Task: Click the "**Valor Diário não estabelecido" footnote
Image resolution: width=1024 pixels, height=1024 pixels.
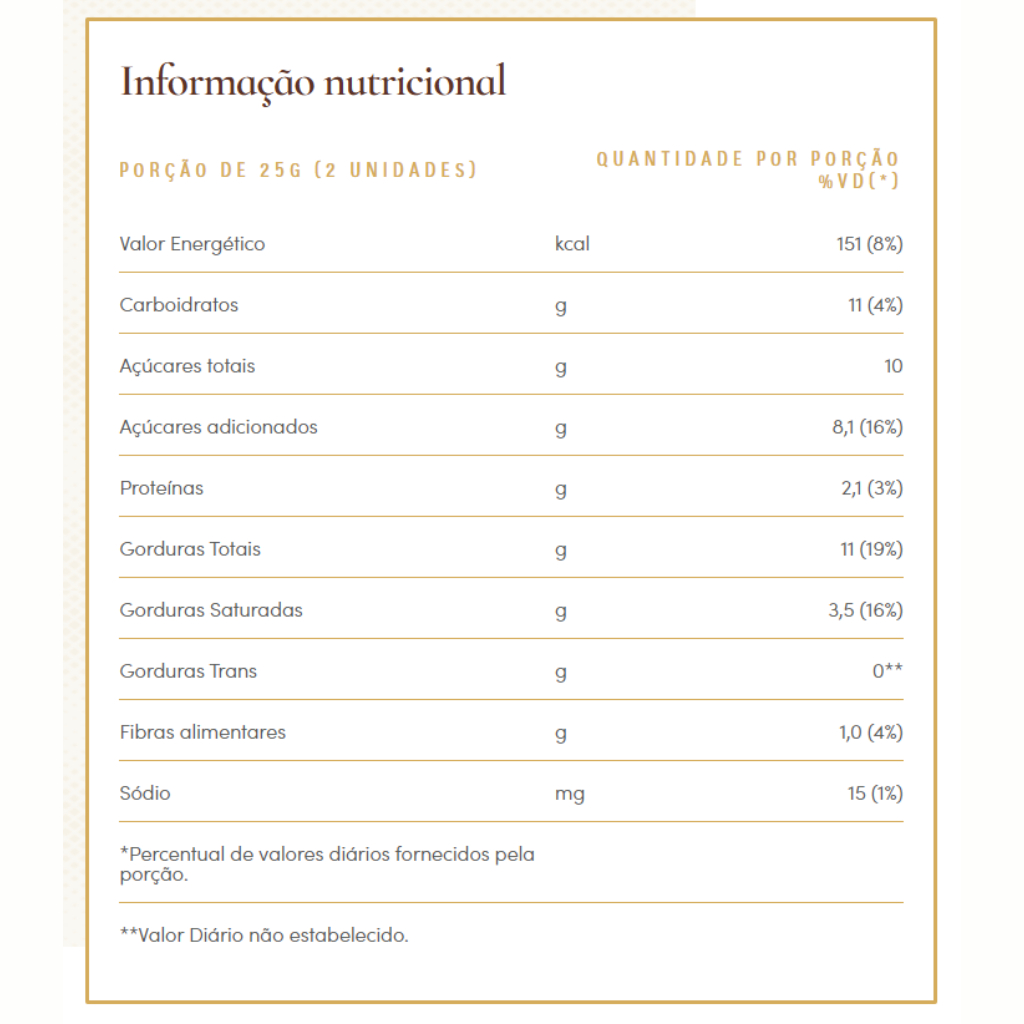Action: 264,936
